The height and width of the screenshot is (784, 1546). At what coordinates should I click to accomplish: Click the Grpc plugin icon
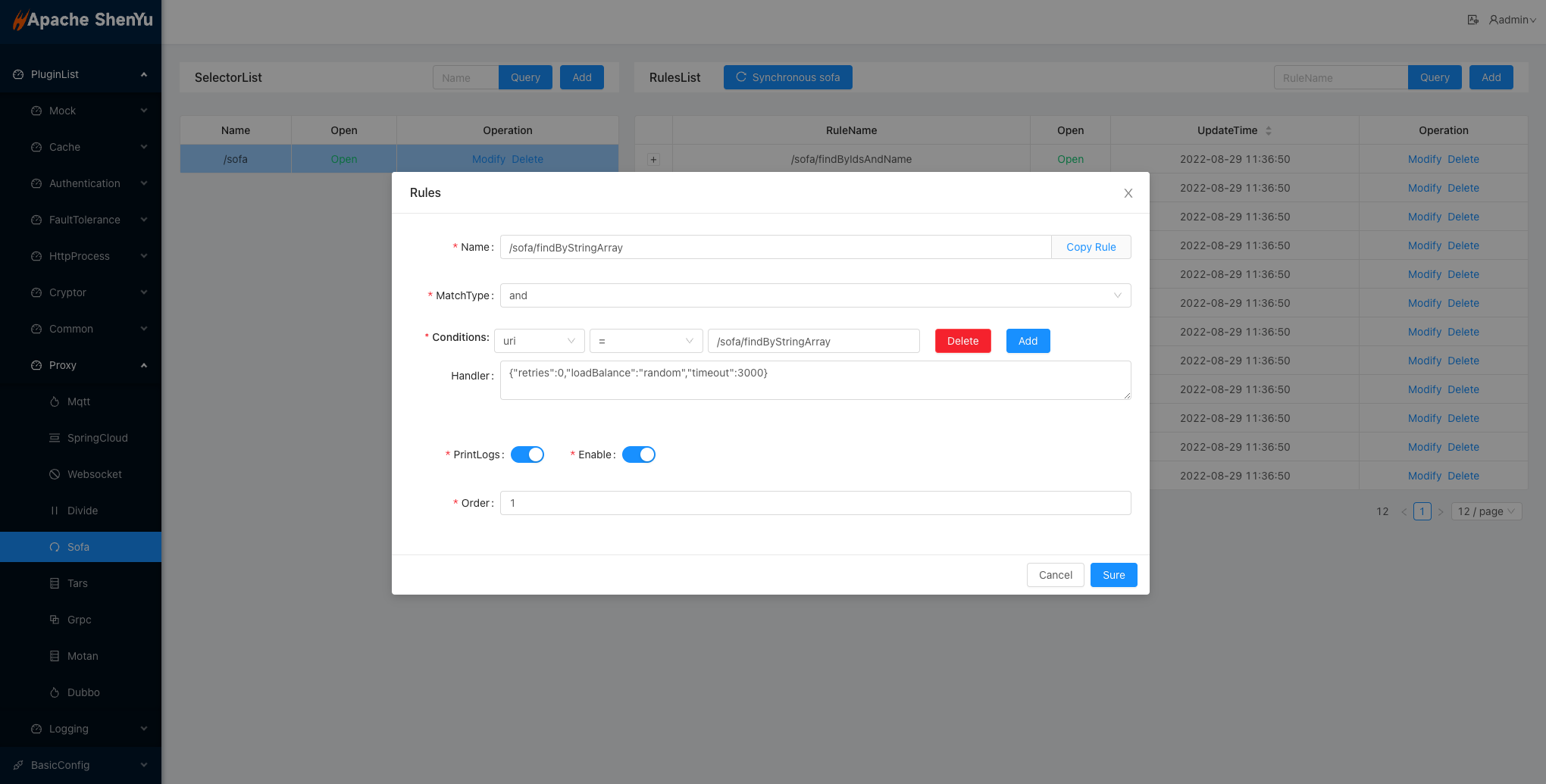[x=55, y=620]
